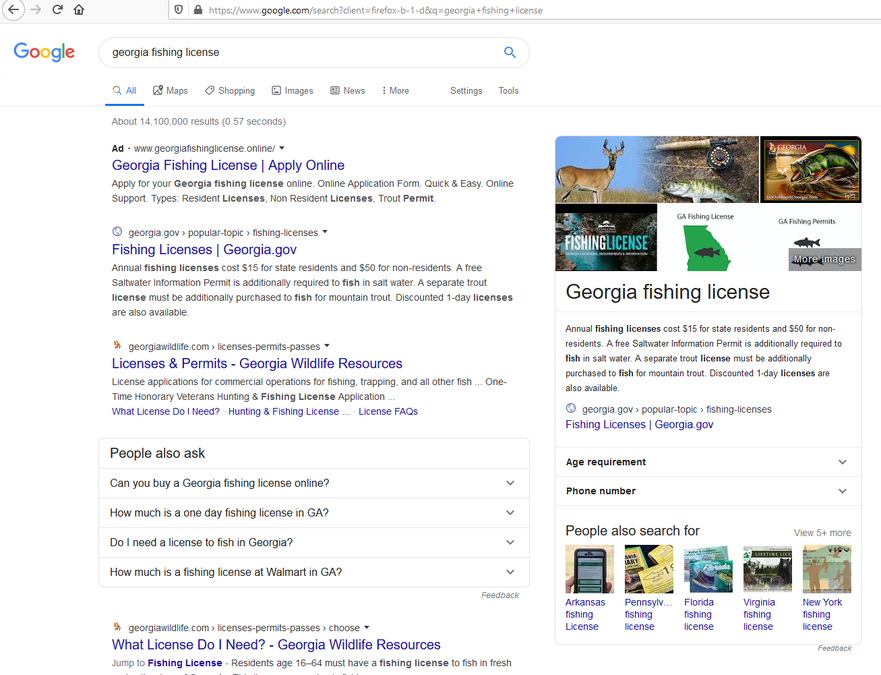Click inside the Google search input field

click(300, 52)
